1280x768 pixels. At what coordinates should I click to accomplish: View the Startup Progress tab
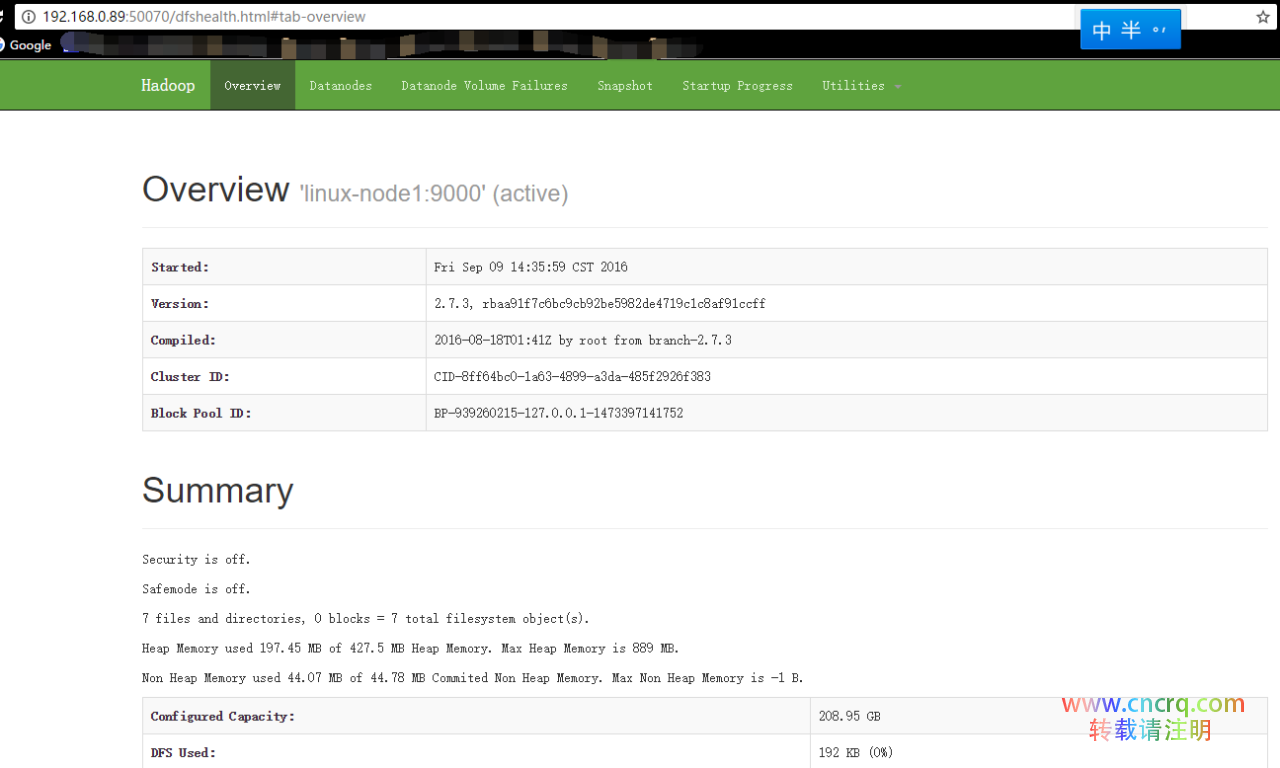(x=737, y=86)
